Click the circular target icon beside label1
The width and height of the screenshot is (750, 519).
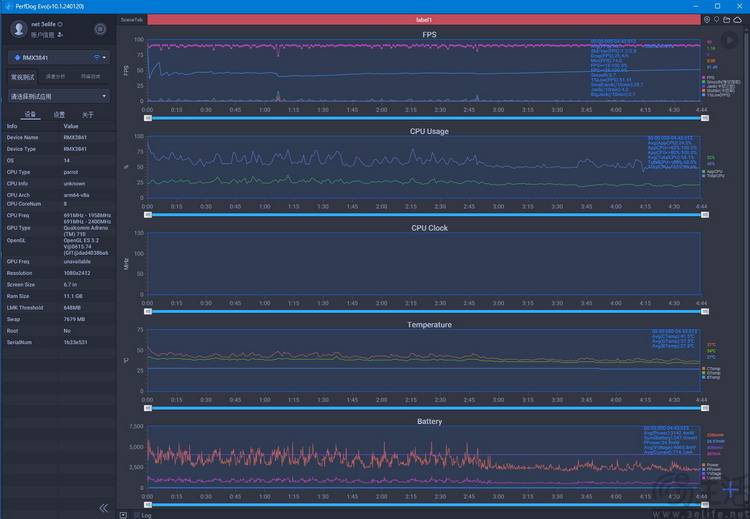pos(707,20)
